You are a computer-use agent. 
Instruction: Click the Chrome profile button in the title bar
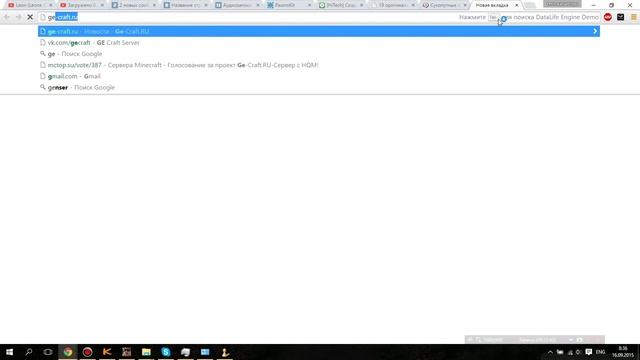click(x=562, y=4)
